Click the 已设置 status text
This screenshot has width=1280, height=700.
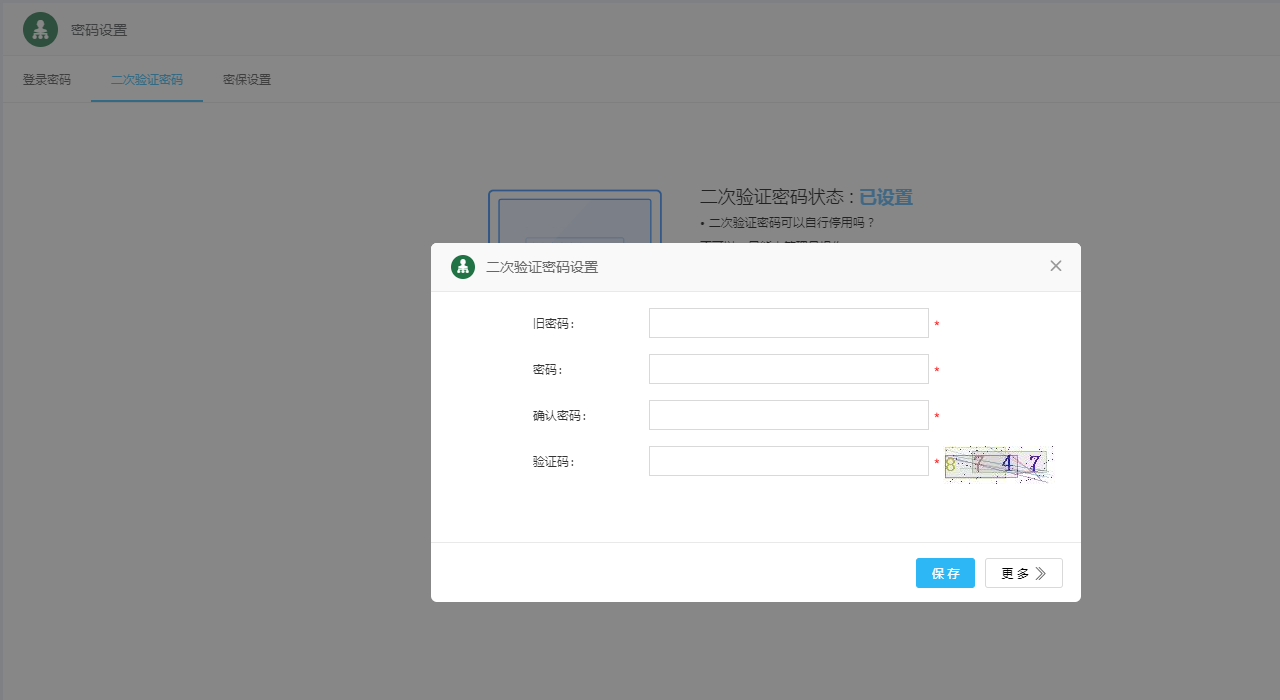tap(885, 198)
